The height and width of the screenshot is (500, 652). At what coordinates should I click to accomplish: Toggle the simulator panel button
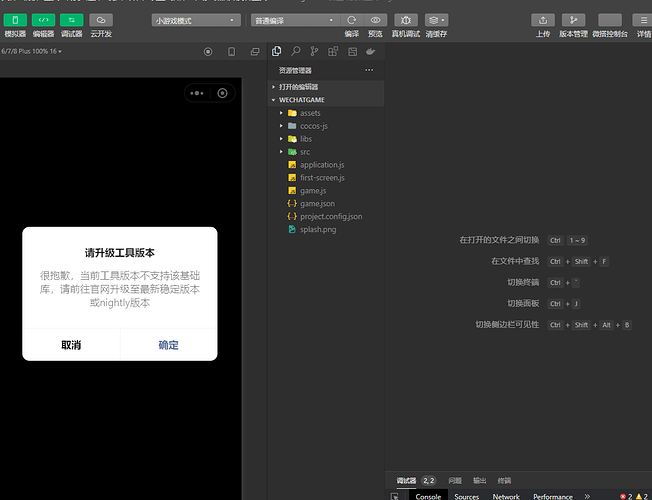coord(15,20)
